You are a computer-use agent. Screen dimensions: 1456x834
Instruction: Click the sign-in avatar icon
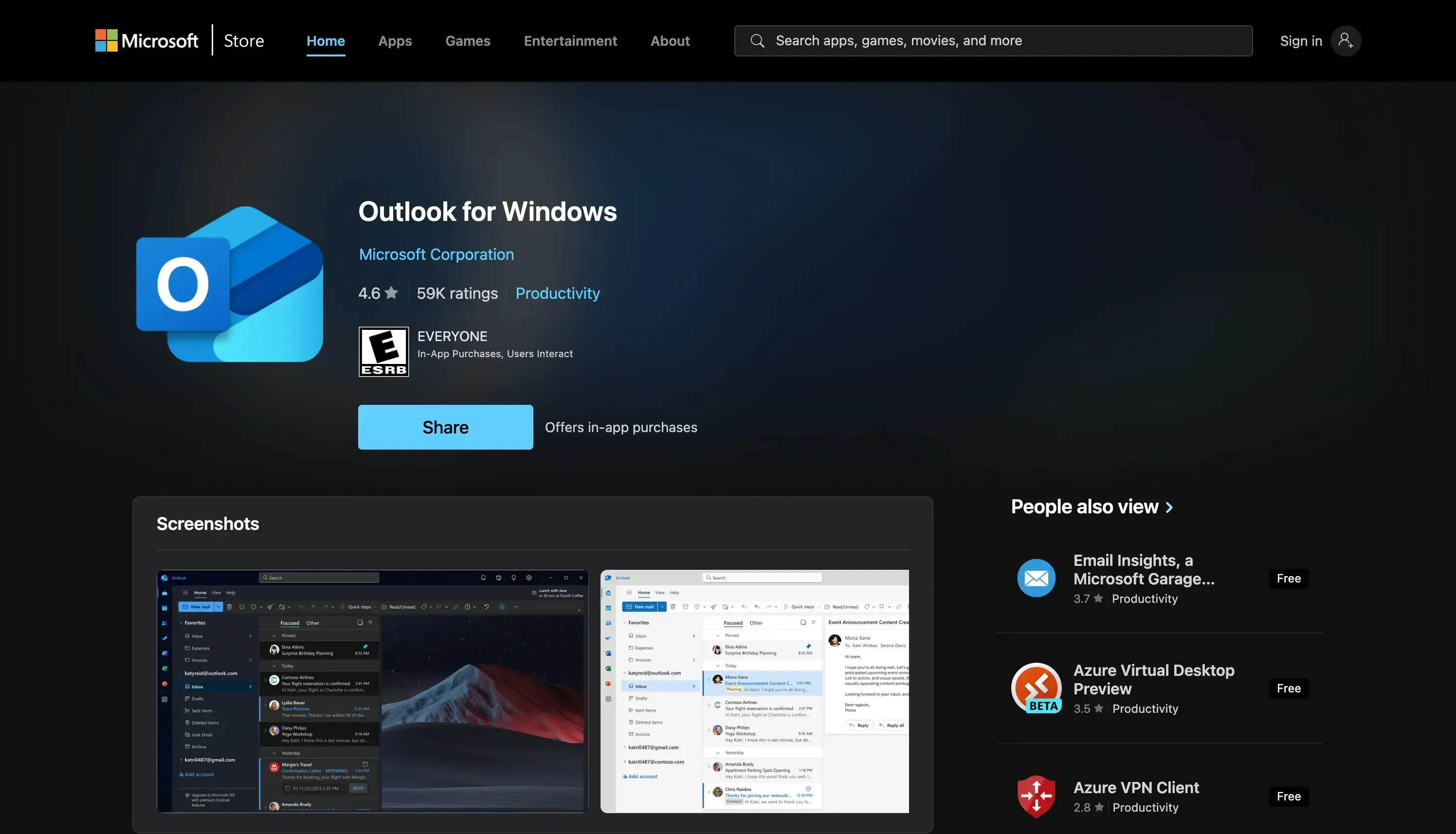point(1346,40)
